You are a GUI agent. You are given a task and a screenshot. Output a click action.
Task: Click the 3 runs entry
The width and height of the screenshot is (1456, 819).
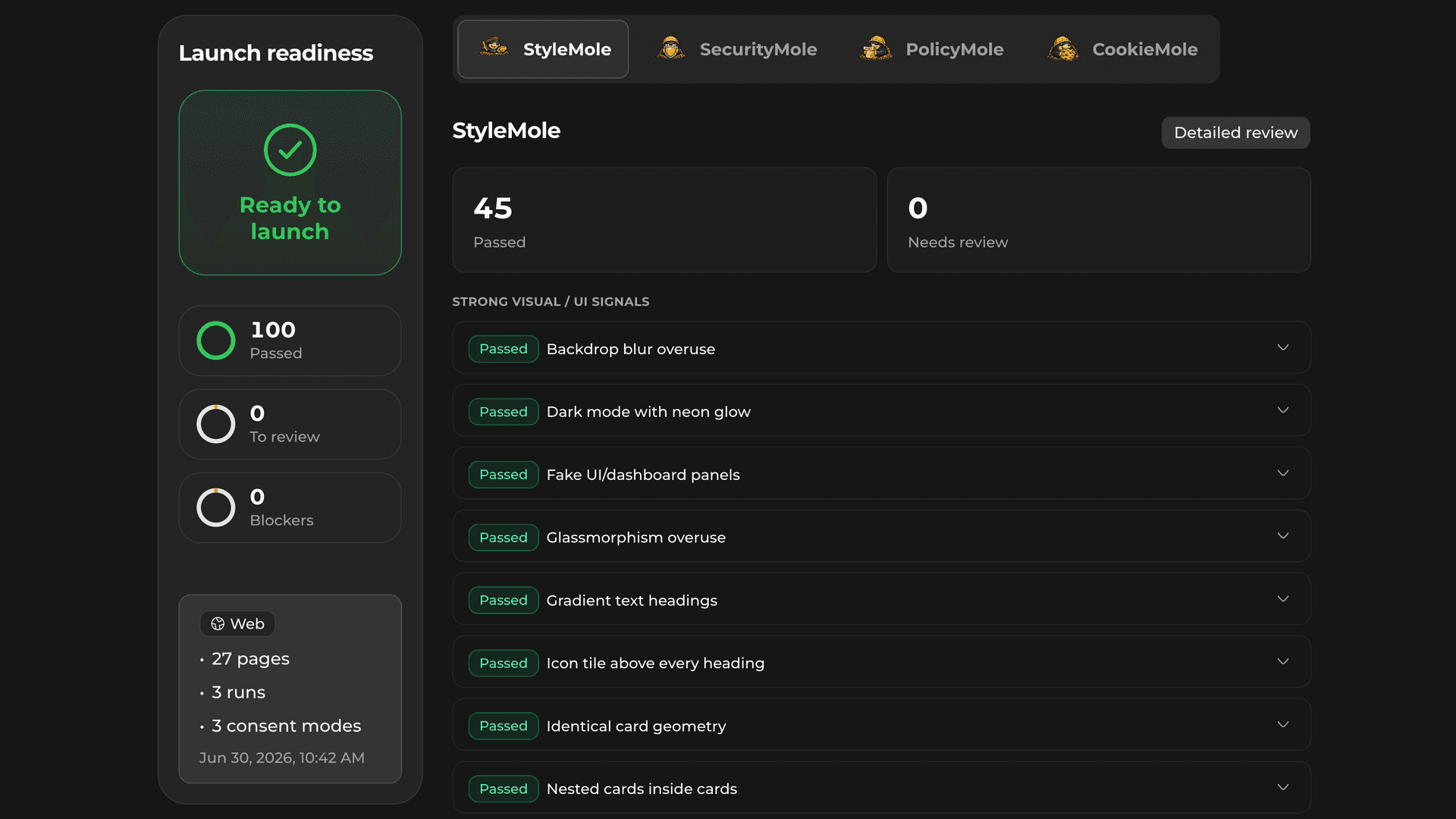[238, 692]
